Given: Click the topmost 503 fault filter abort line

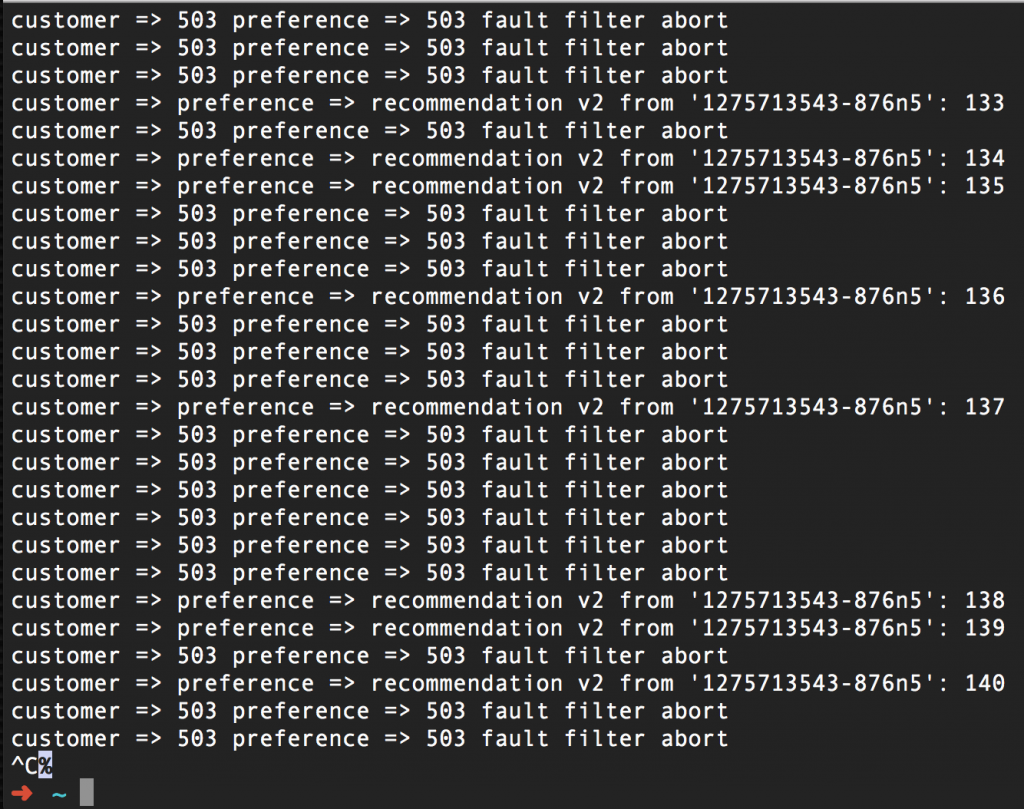Looking at the screenshot, I should (x=370, y=20).
